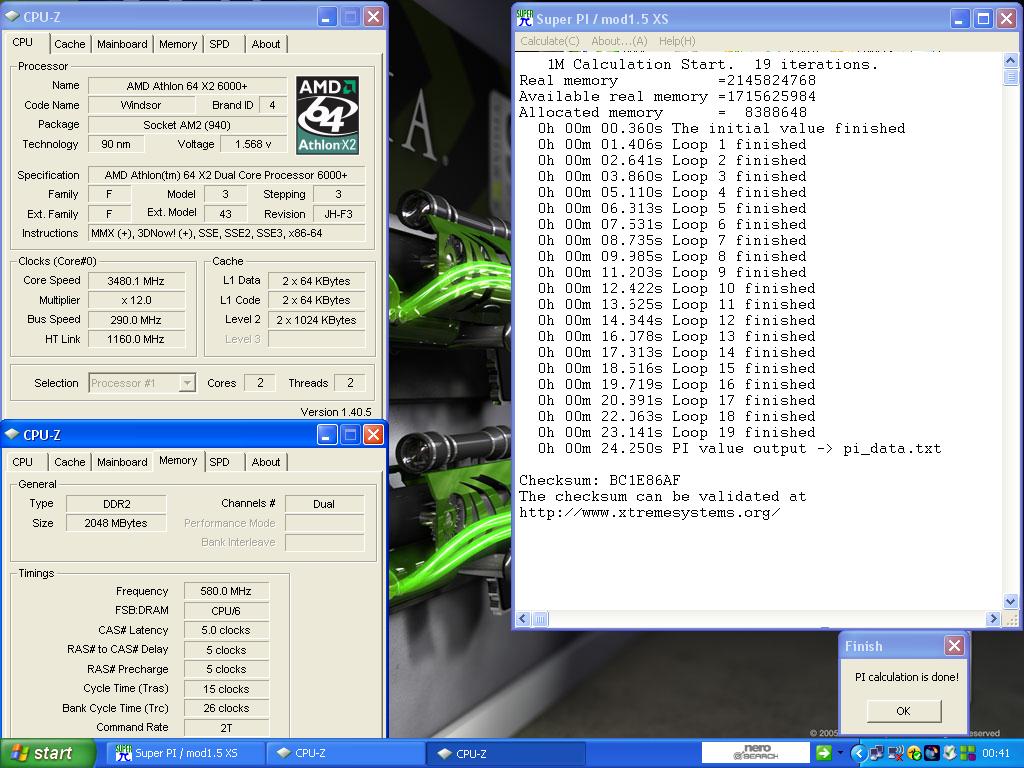
Task: Close the Finish dialog with X
Action: pyautogui.click(x=953, y=646)
